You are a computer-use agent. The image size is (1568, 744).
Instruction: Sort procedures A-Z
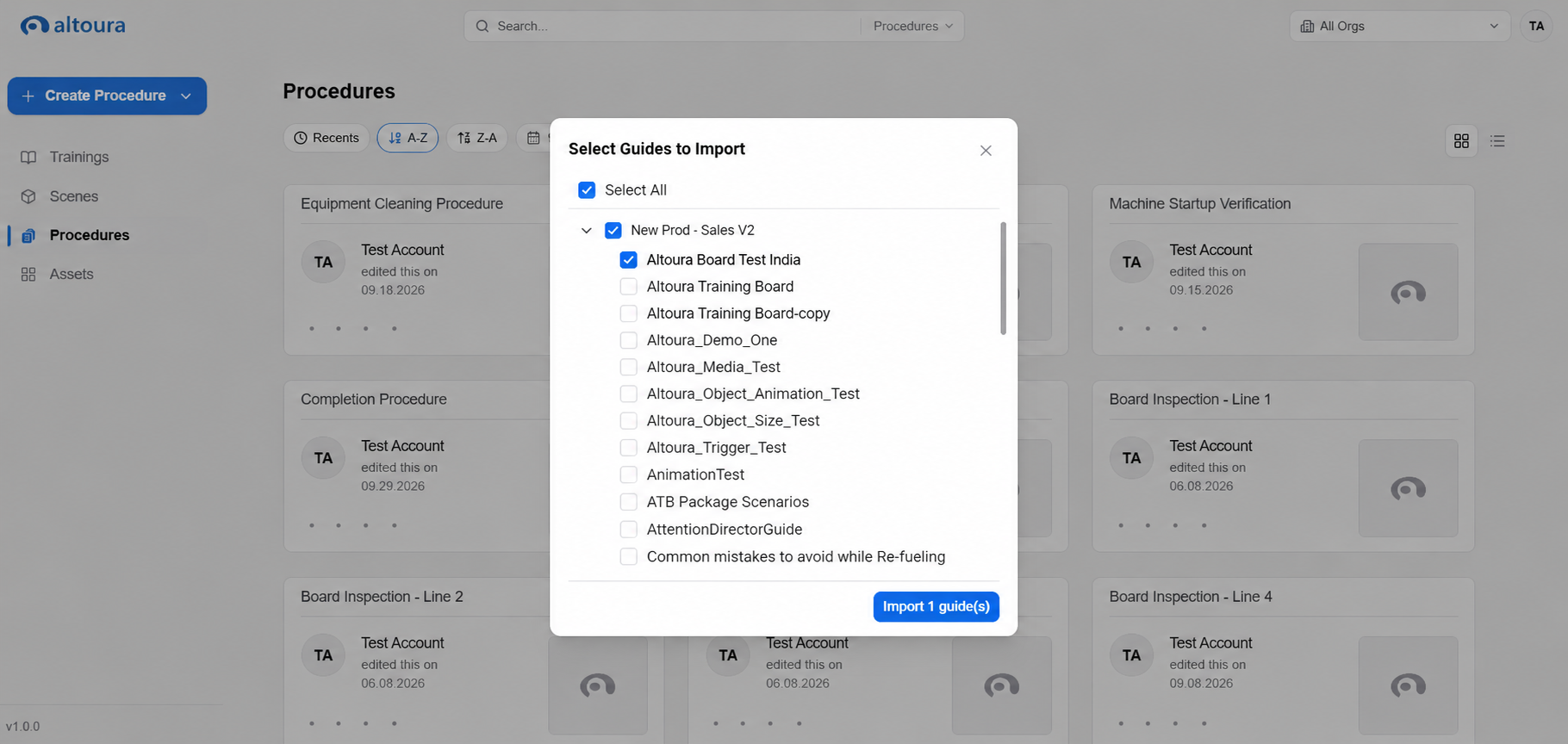coord(408,138)
